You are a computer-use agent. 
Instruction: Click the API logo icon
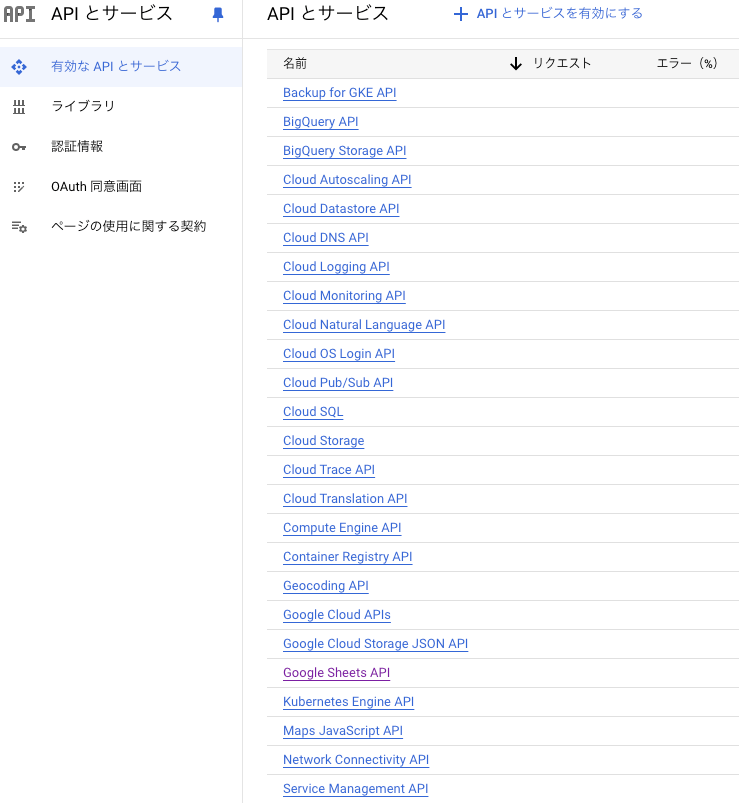pyautogui.click(x=19, y=14)
